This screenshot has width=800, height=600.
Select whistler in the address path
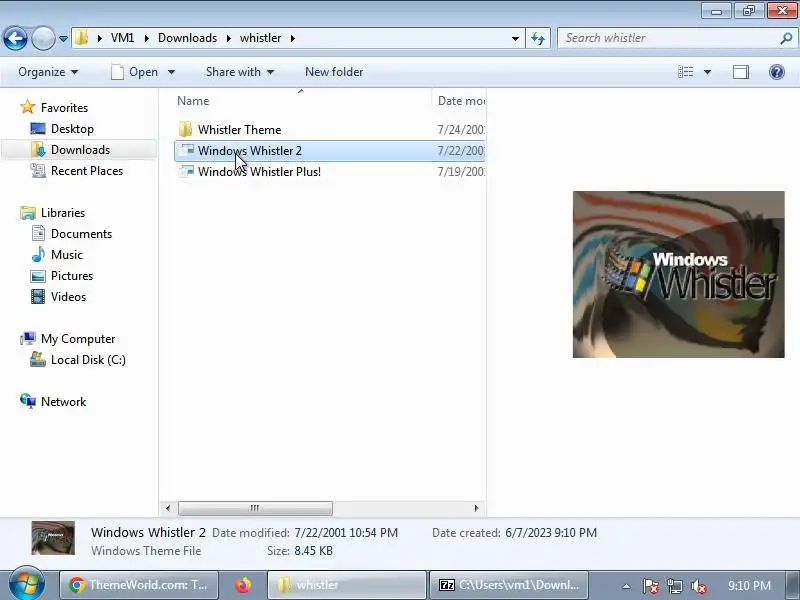pos(260,38)
